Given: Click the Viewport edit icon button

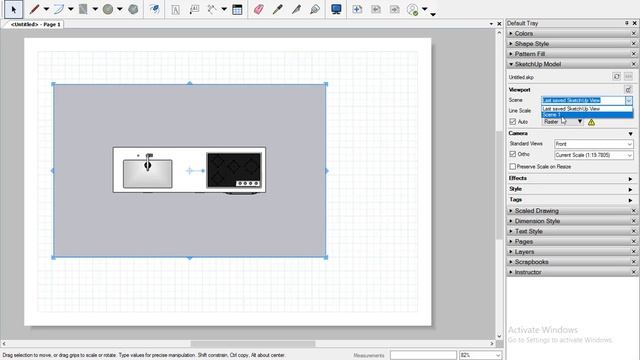Looking at the screenshot, I should (628, 89).
